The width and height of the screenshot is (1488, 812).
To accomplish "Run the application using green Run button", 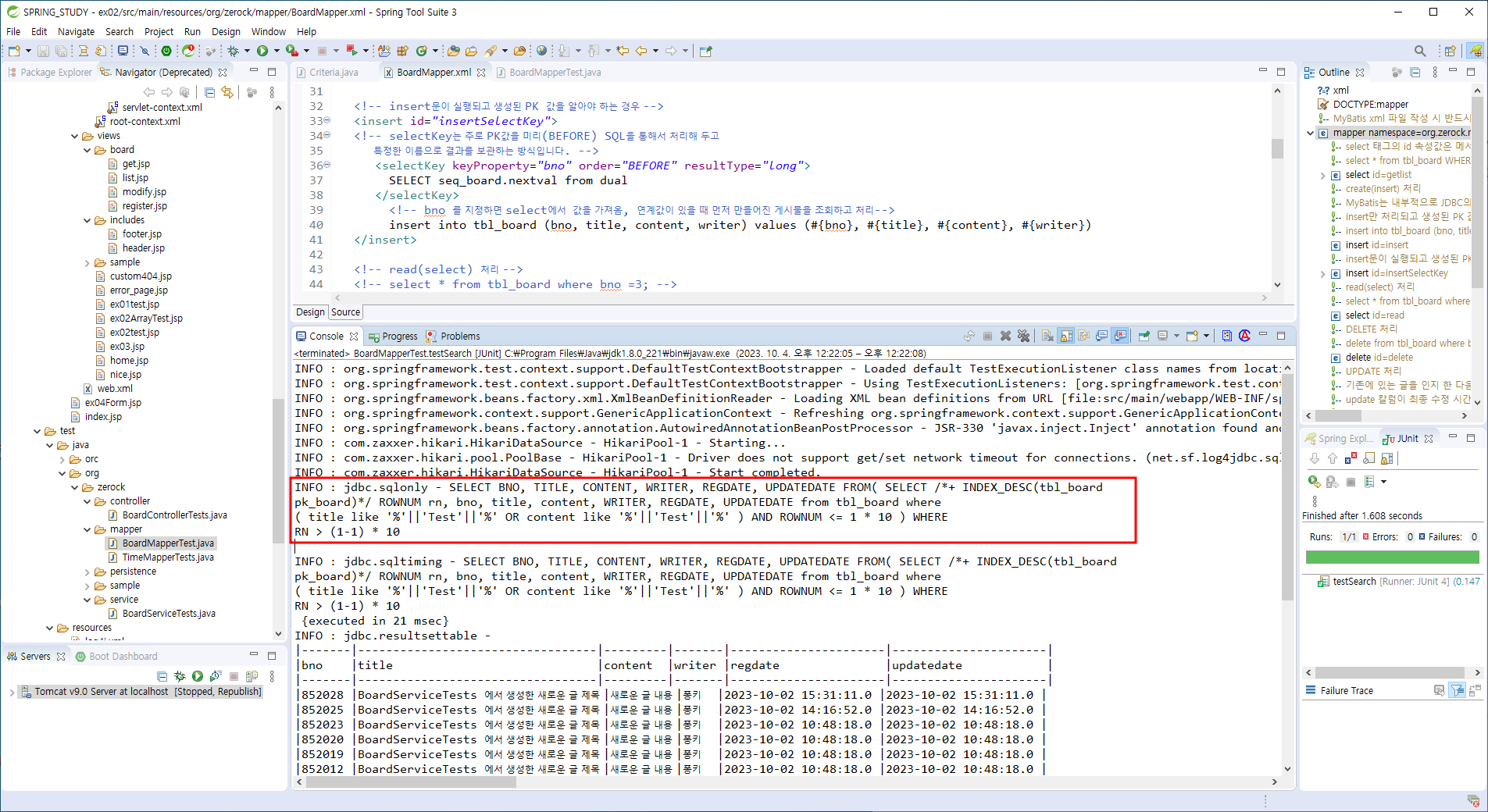I will (262, 51).
